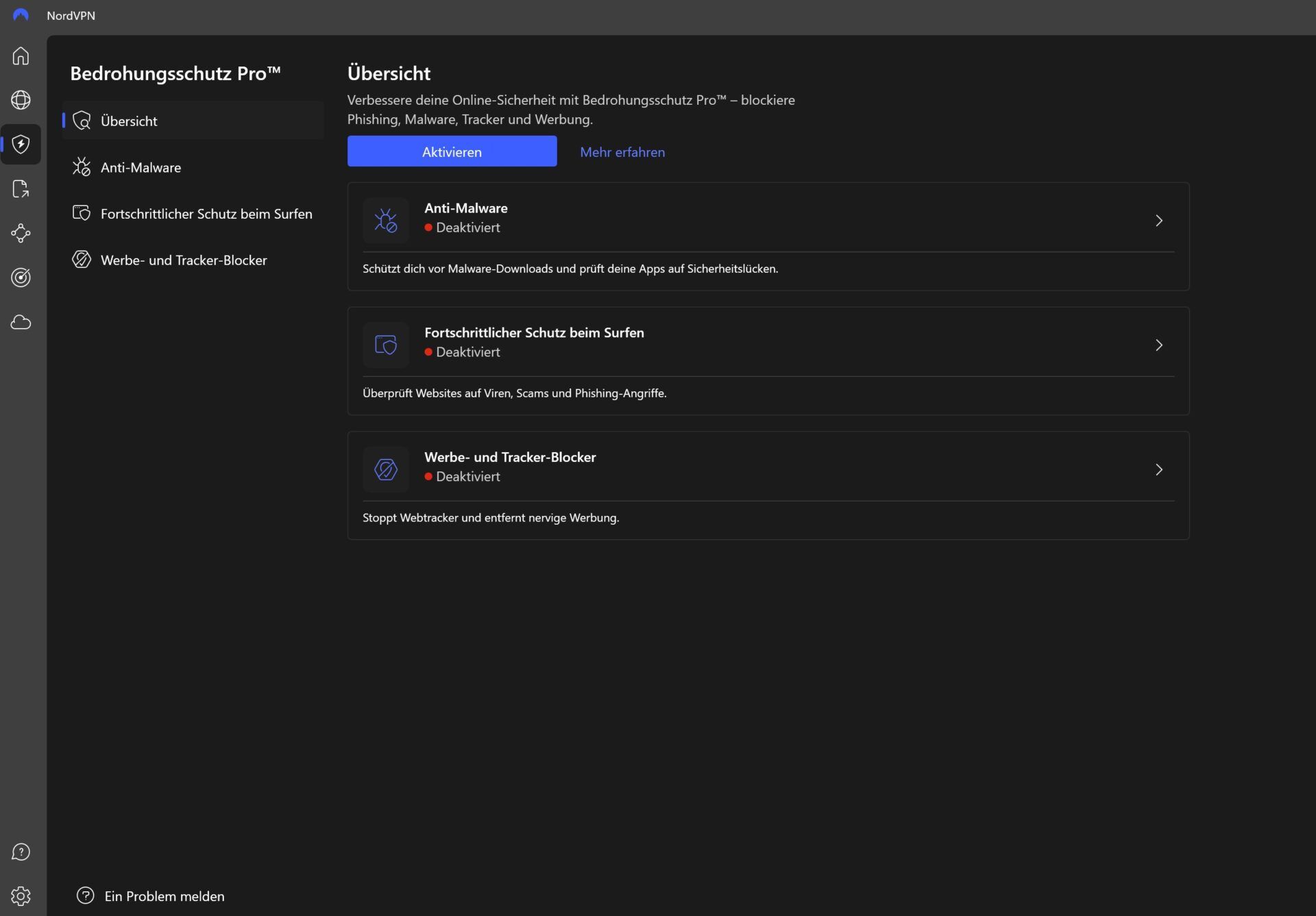Screen dimensions: 1316x916
Task: Open Fortschrittlicher Schutz beim Surfen menu item
Action: (193, 214)
